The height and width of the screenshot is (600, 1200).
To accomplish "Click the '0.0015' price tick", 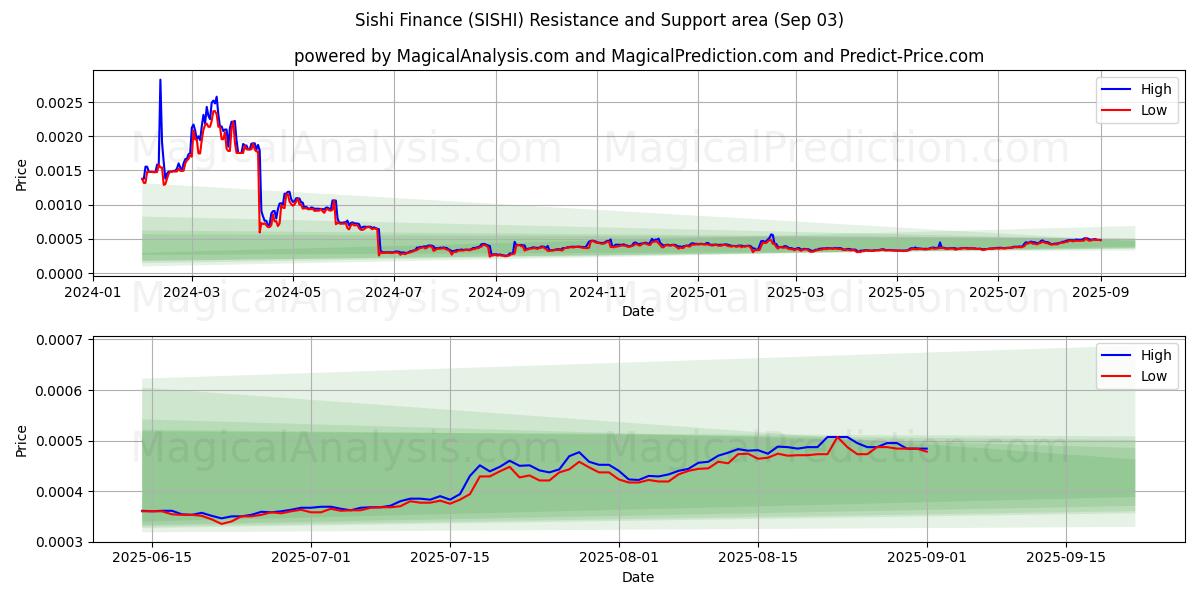I will [62, 171].
